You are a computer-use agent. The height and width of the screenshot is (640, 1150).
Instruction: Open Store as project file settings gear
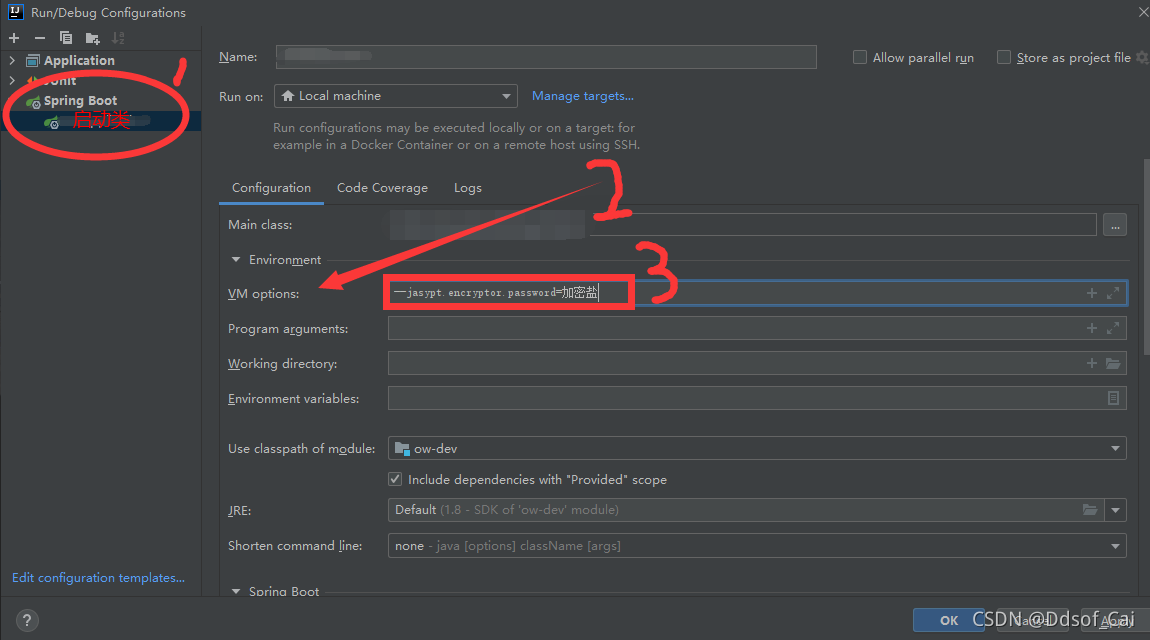[1142, 57]
